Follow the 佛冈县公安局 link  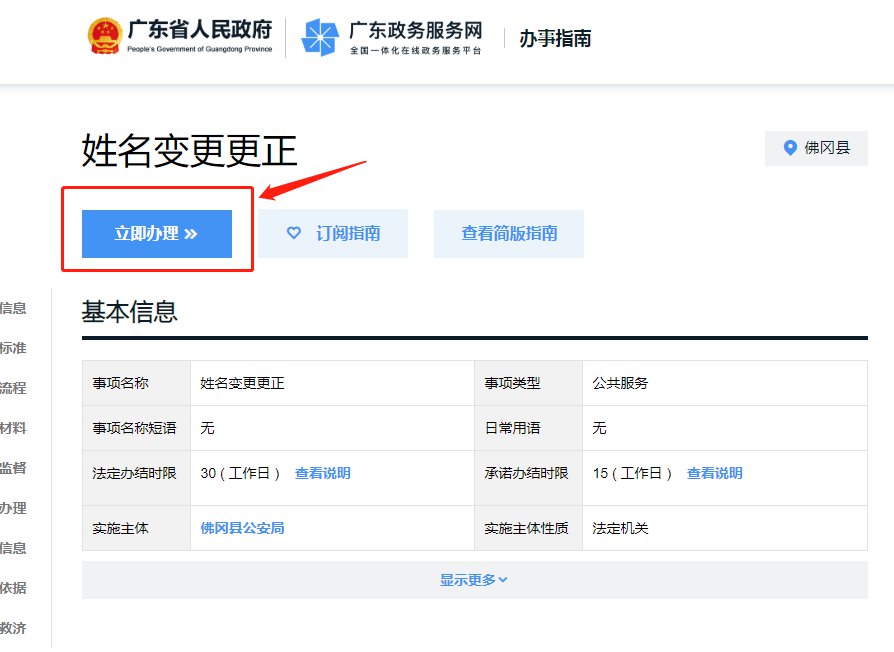[242, 528]
